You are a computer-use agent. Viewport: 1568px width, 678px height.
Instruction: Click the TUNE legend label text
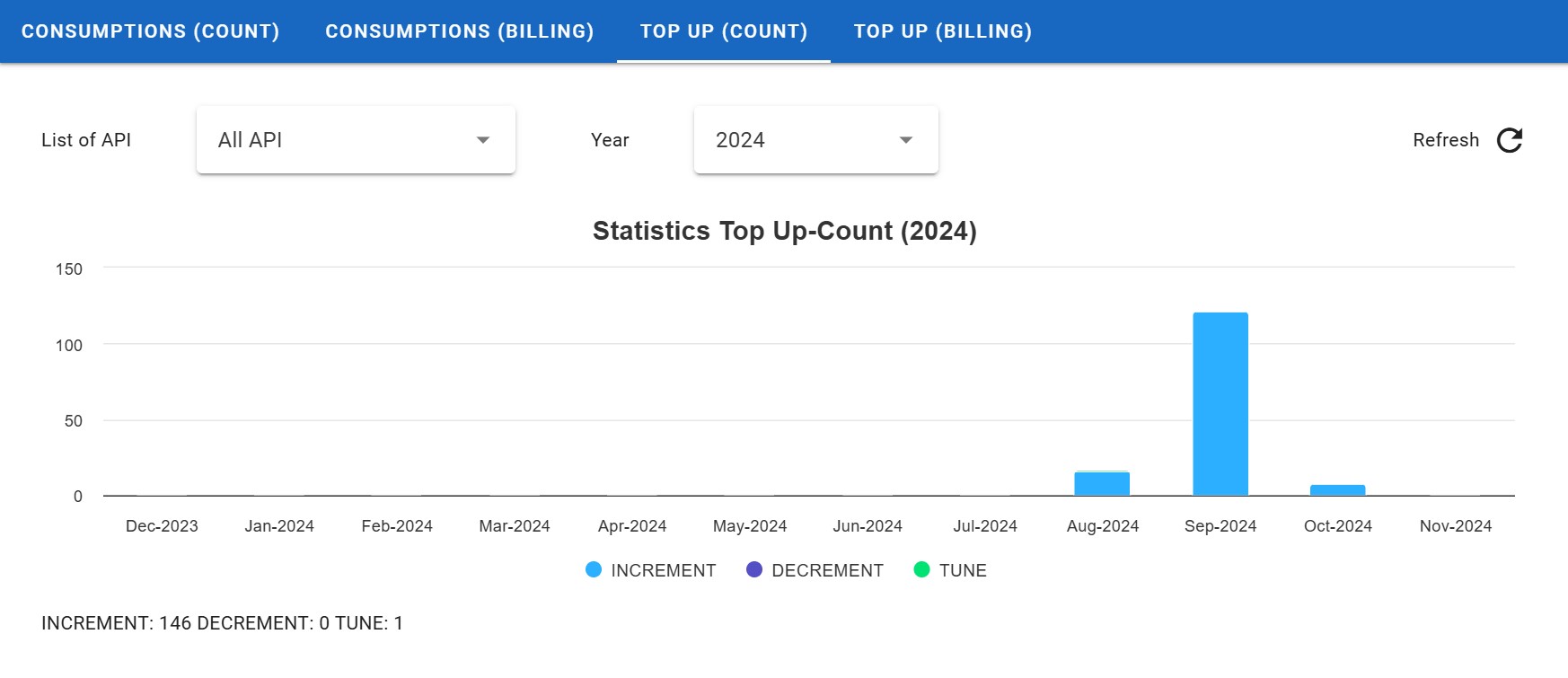[x=963, y=570]
